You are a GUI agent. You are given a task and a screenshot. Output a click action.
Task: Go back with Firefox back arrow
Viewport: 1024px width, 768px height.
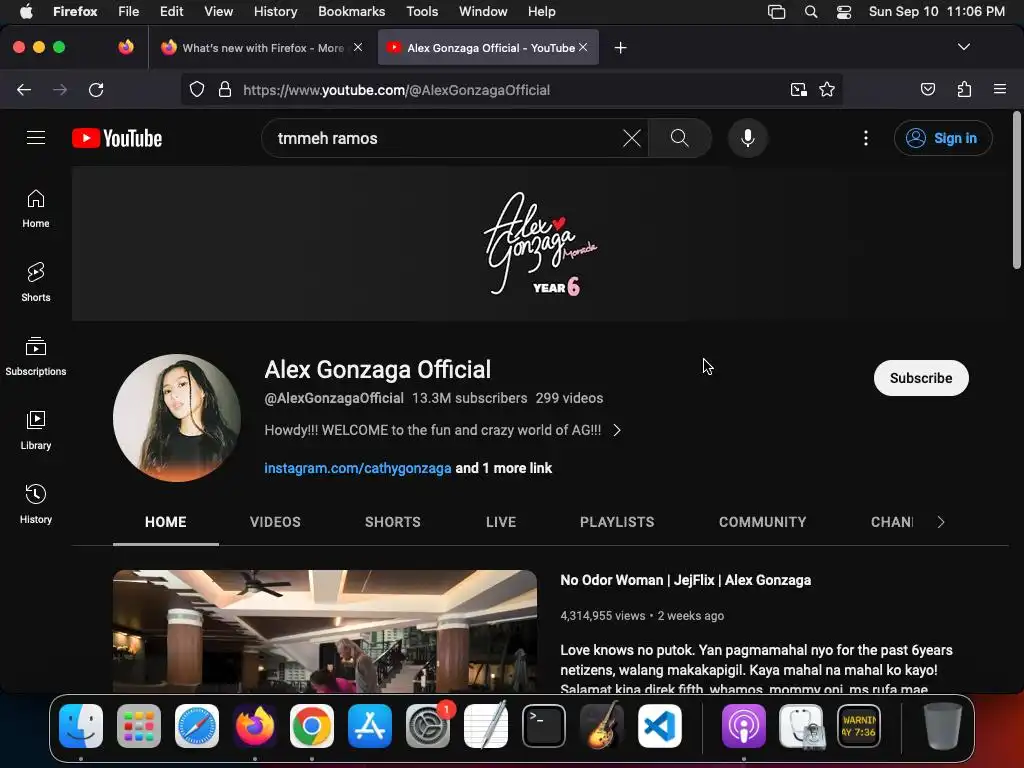(24, 89)
